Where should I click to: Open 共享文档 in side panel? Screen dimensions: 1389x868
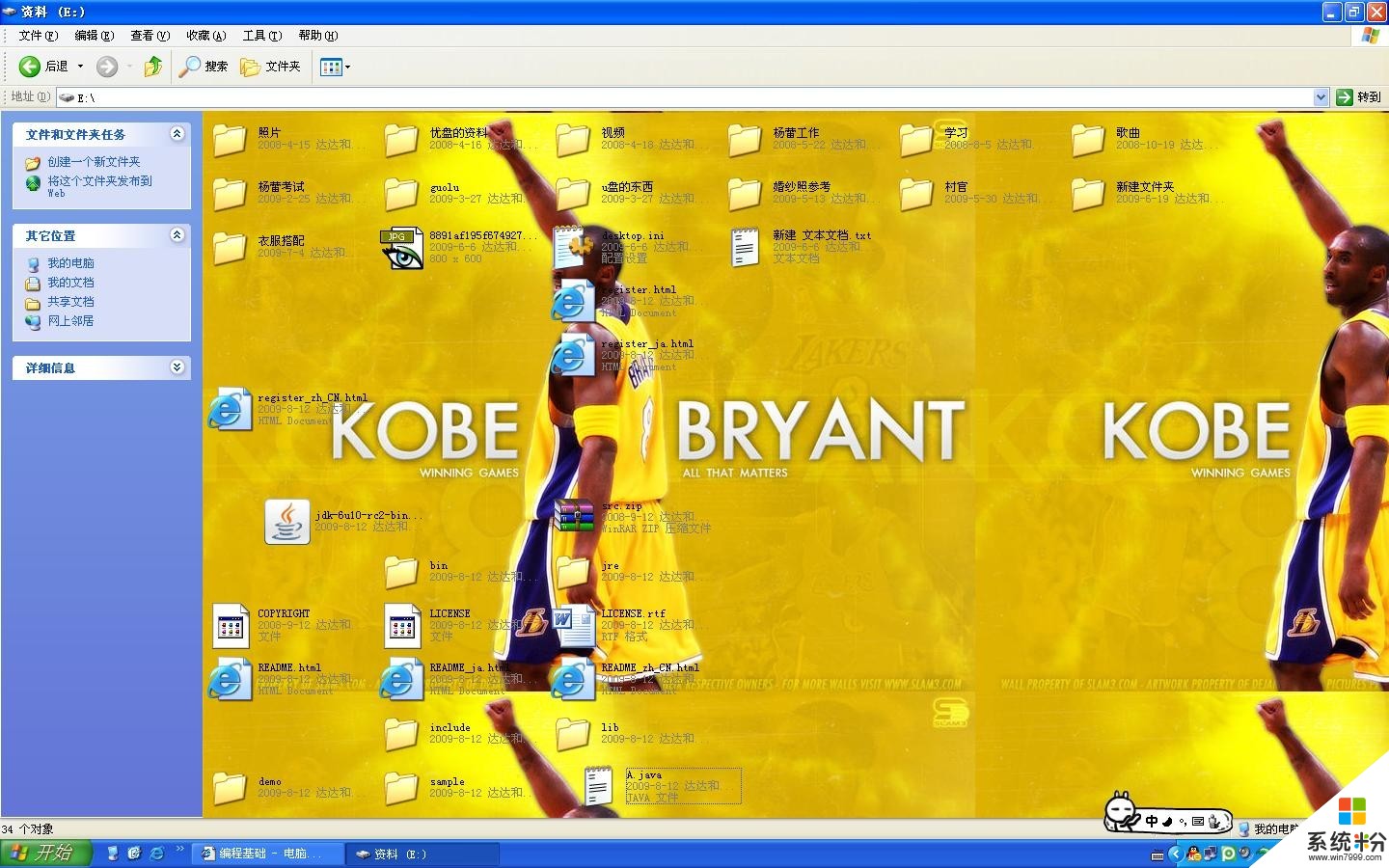(70, 302)
